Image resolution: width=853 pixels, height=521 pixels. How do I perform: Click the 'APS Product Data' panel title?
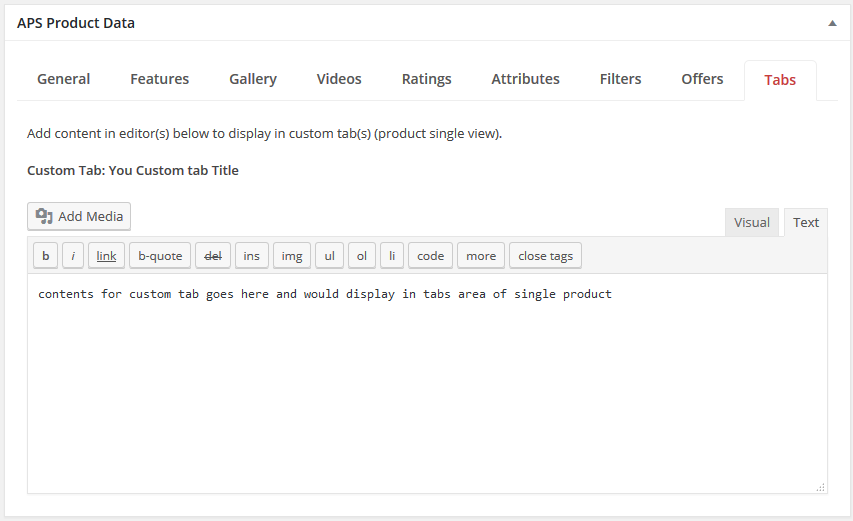coord(76,23)
